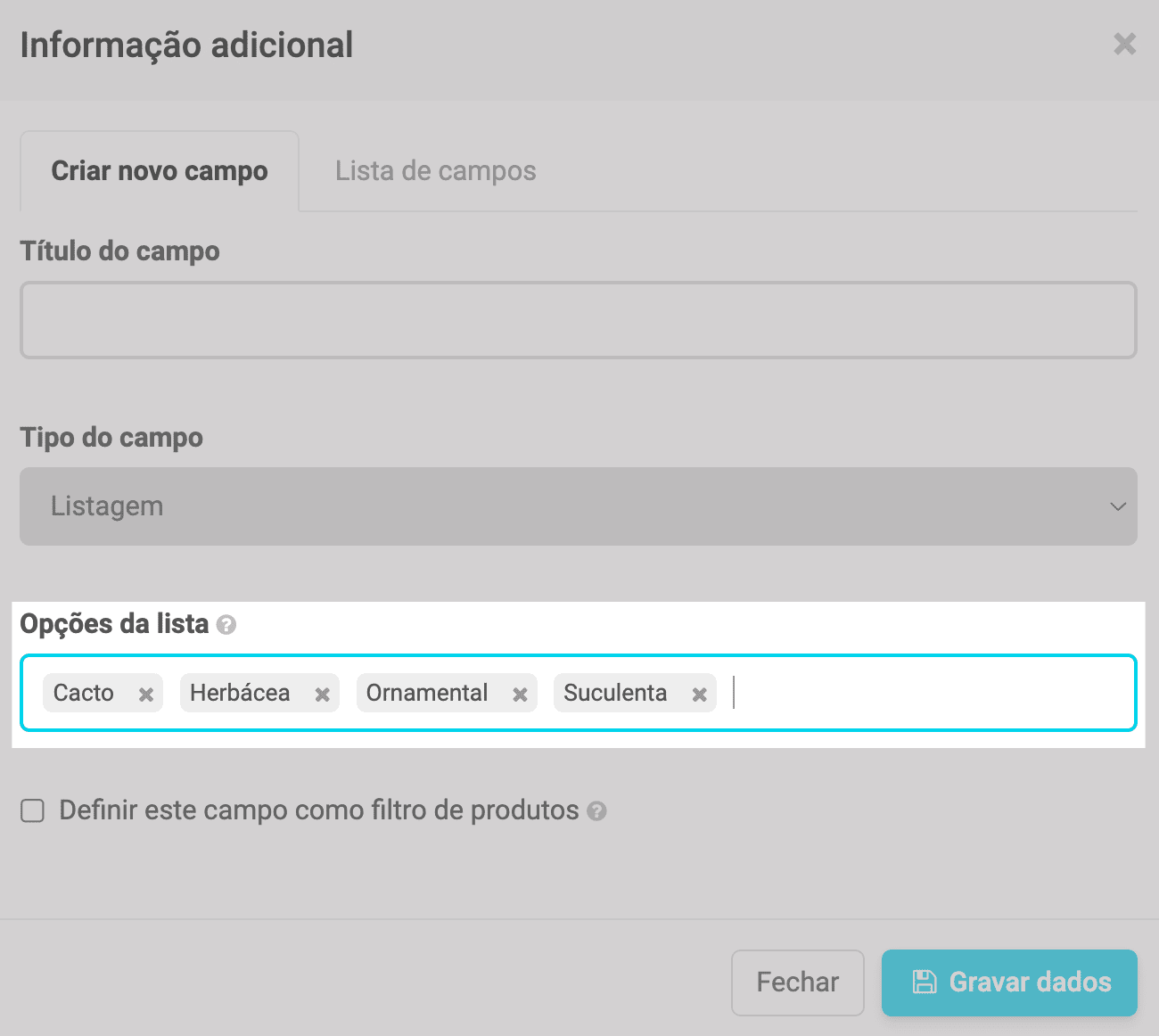Image resolution: width=1159 pixels, height=1036 pixels.
Task: Remove the Ornamental option from list
Action: click(520, 695)
